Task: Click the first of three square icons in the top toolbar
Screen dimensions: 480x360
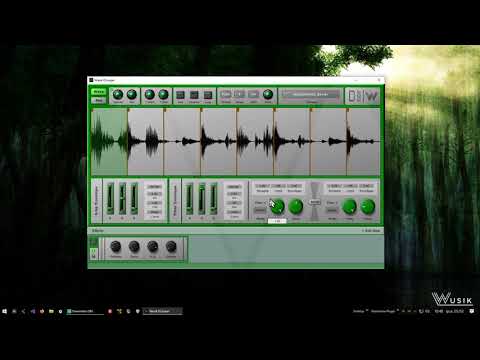Action: (180, 95)
